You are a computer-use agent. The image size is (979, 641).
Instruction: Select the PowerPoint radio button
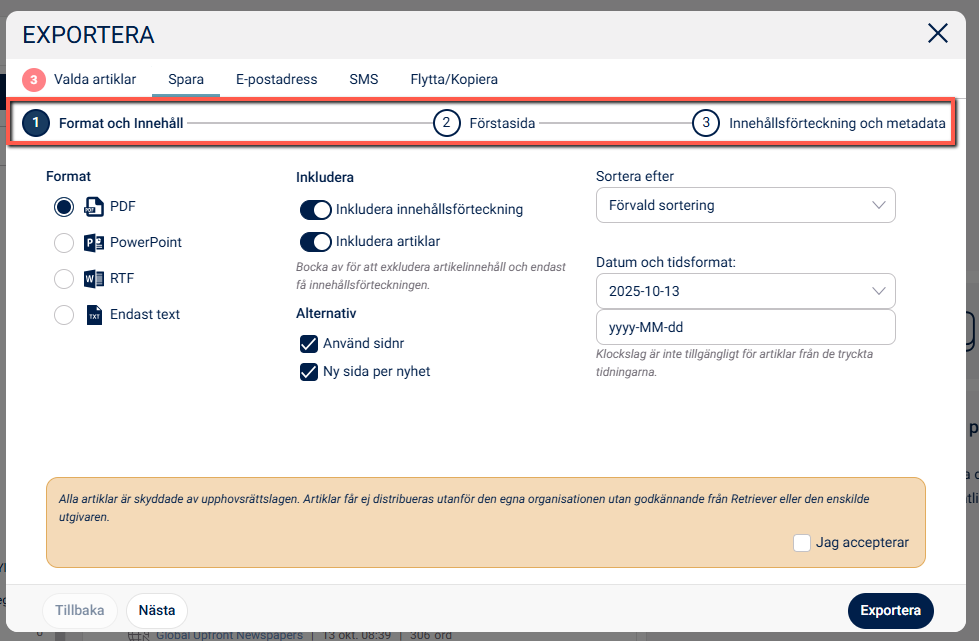coord(64,243)
